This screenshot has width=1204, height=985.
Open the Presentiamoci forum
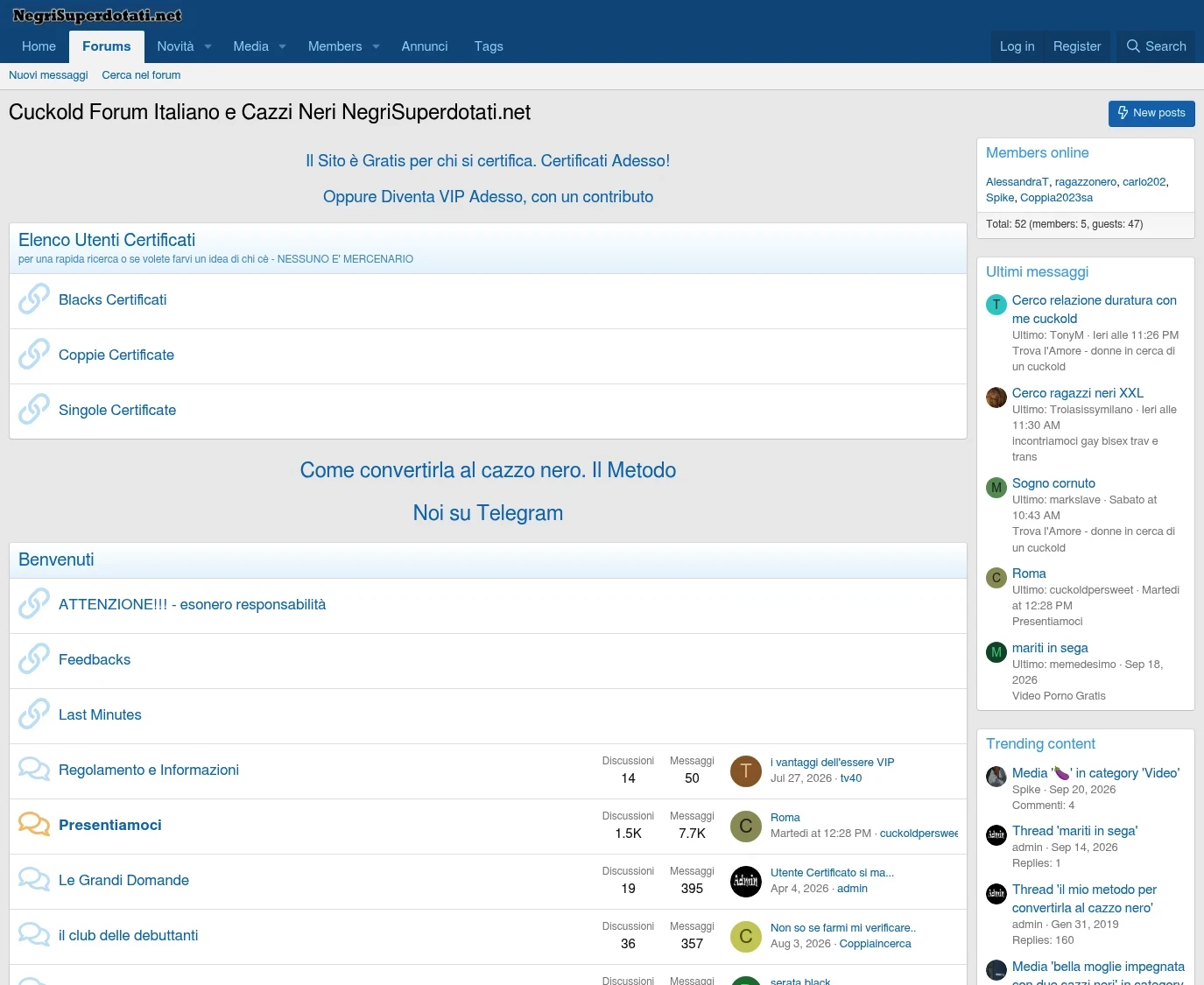click(x=110, y=825)
